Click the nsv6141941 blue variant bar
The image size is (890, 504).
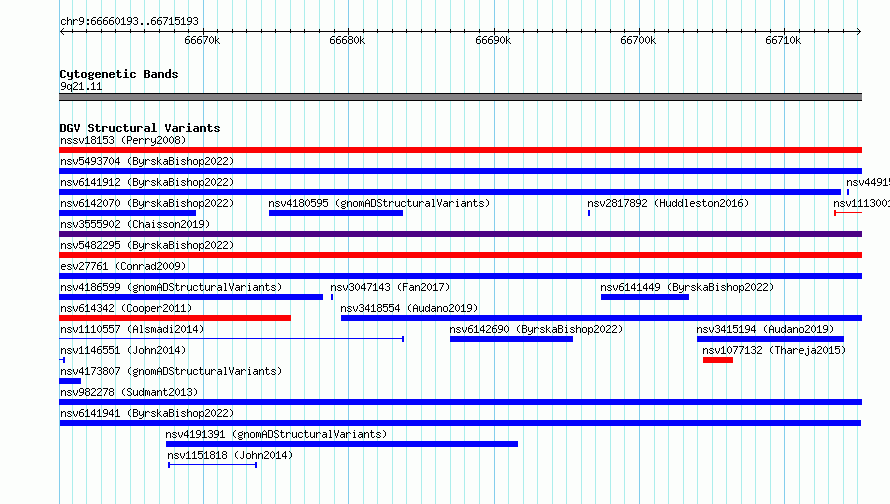[x=460, y=423]
